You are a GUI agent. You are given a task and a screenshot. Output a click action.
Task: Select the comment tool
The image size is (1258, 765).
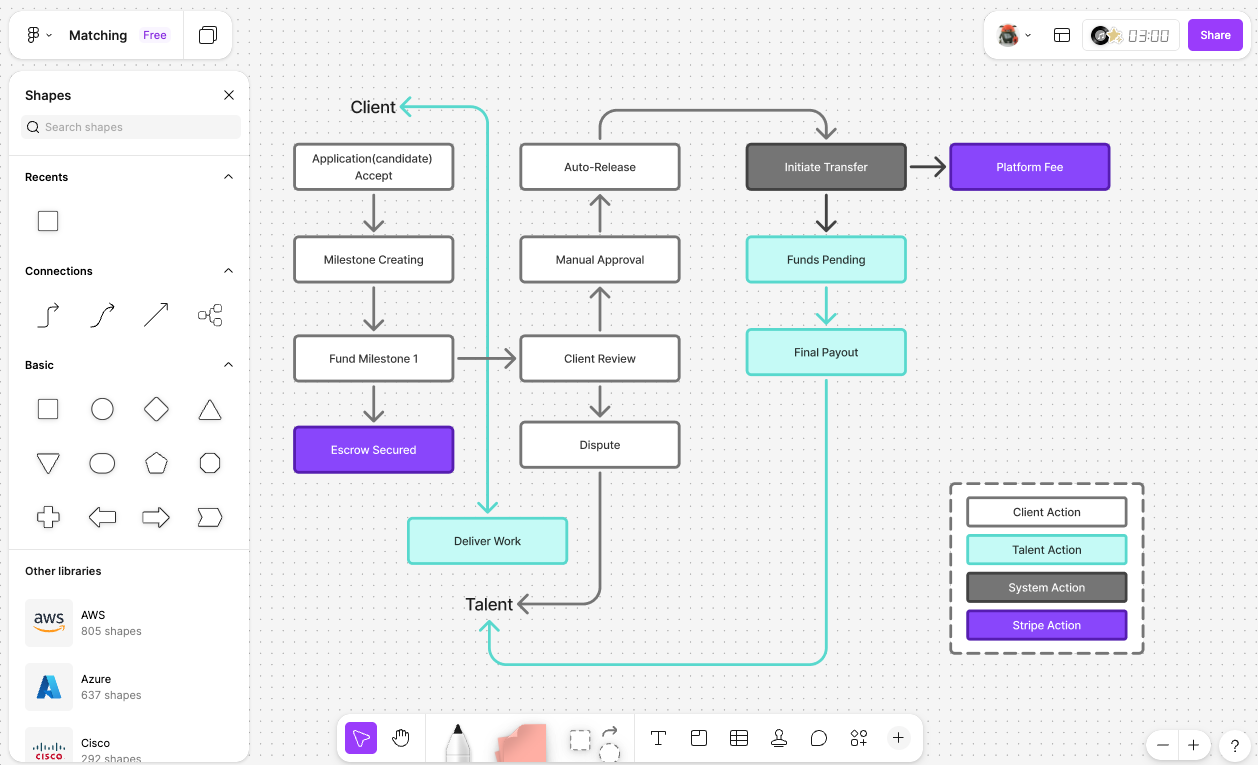[819, 738]
